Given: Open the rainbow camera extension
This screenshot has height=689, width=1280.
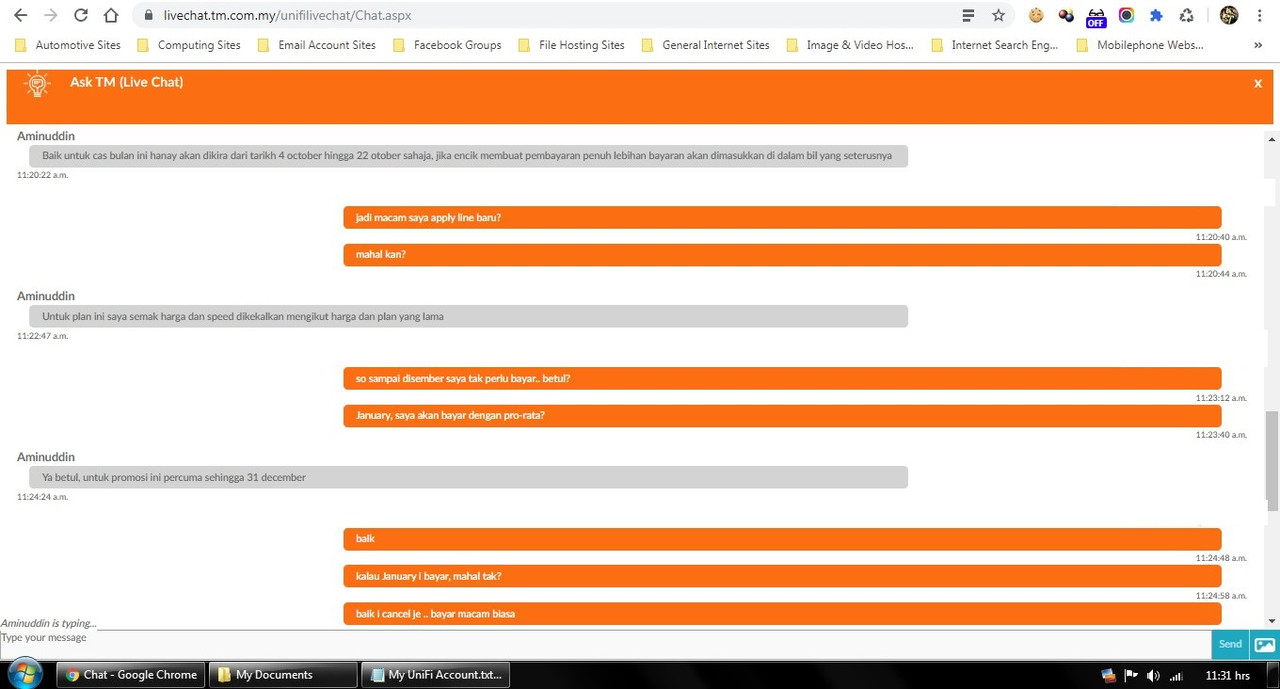Looking at the screenshot, I should [1126, 15].
